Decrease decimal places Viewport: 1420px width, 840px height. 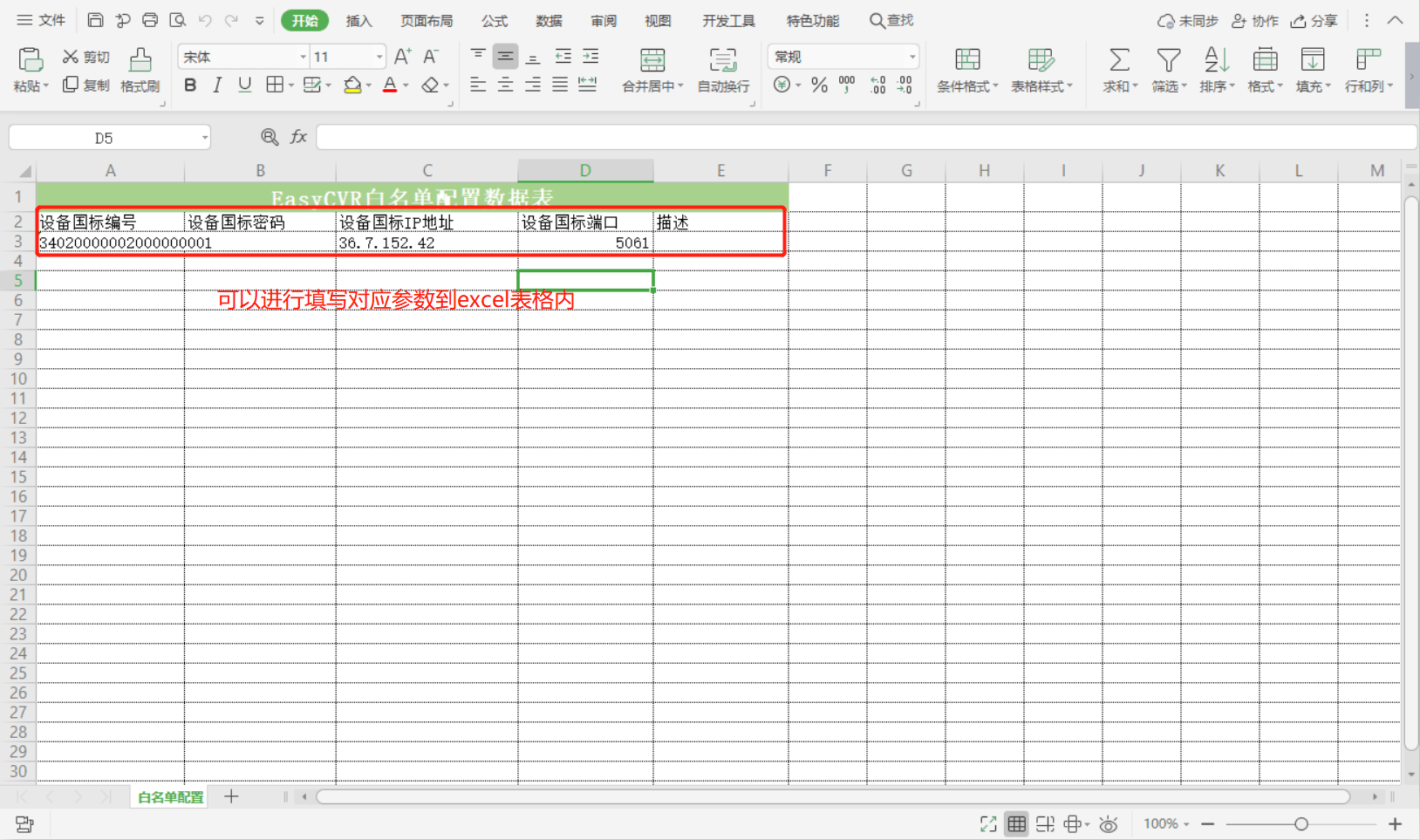905,85
